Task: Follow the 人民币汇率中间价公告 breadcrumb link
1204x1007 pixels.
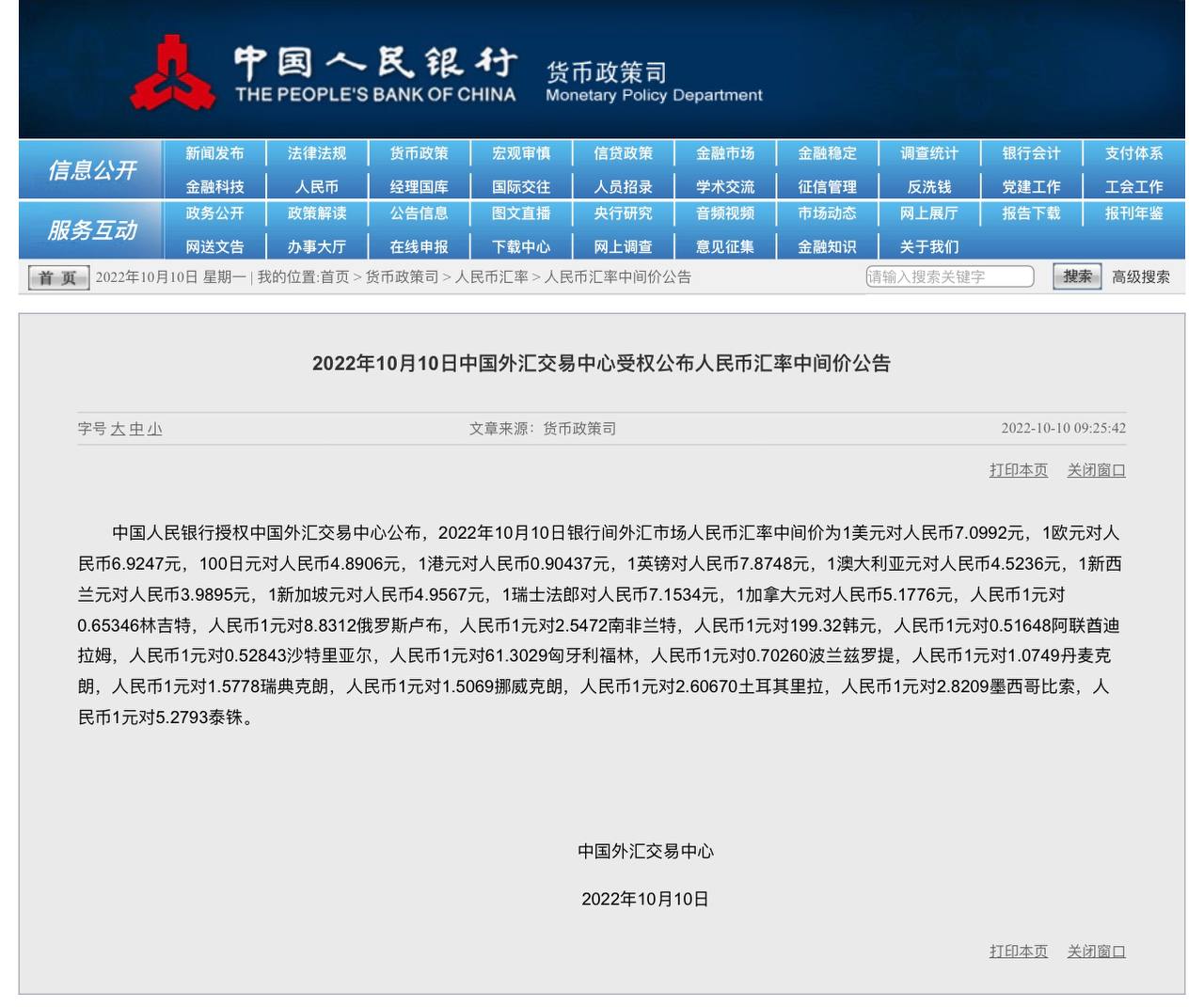Action: point(618,277)
